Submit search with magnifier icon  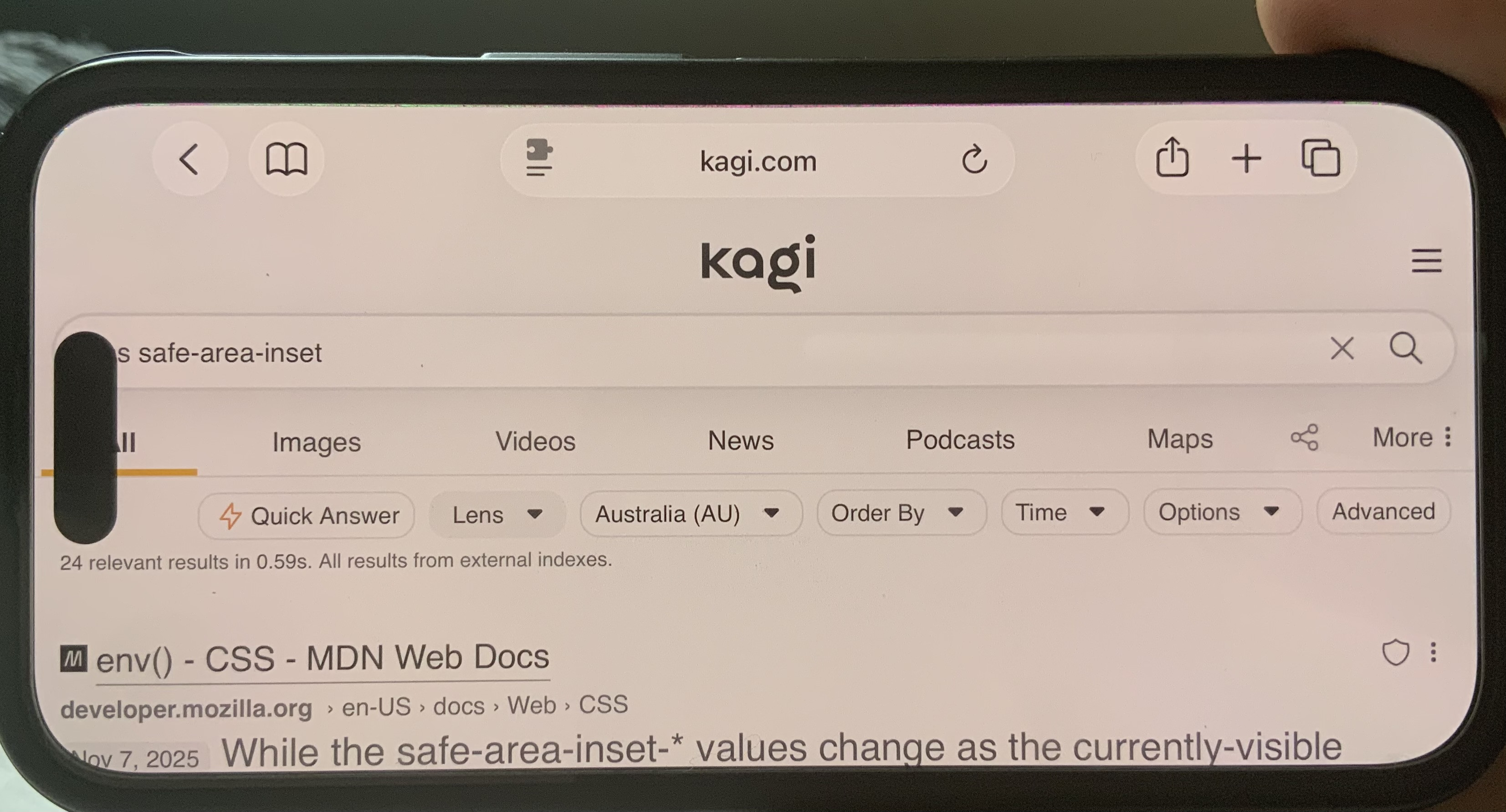click(1405, 348)
